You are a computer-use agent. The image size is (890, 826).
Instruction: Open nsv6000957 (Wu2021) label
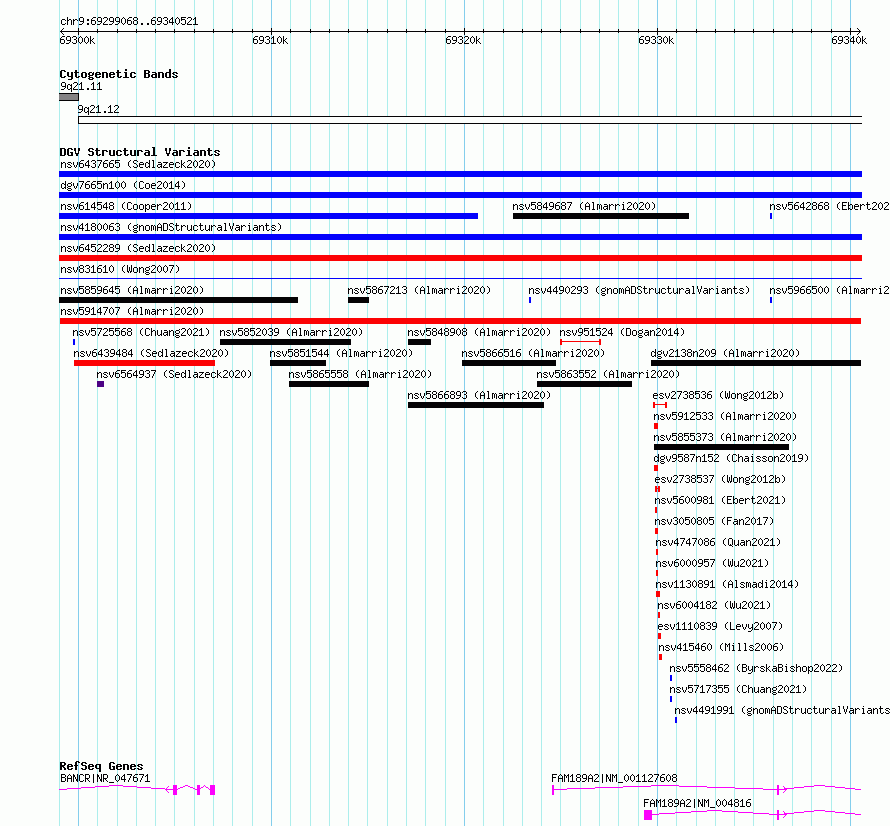point(712,563)
